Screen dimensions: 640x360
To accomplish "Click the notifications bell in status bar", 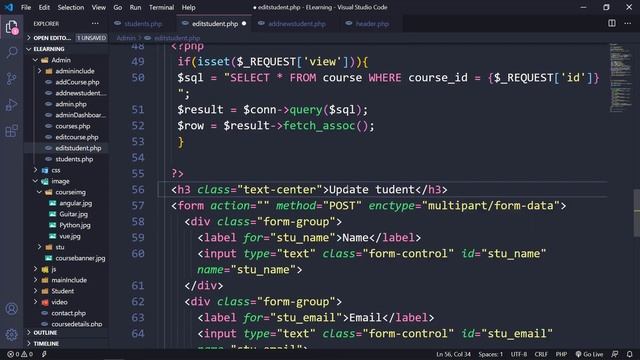I will (629, 354).
